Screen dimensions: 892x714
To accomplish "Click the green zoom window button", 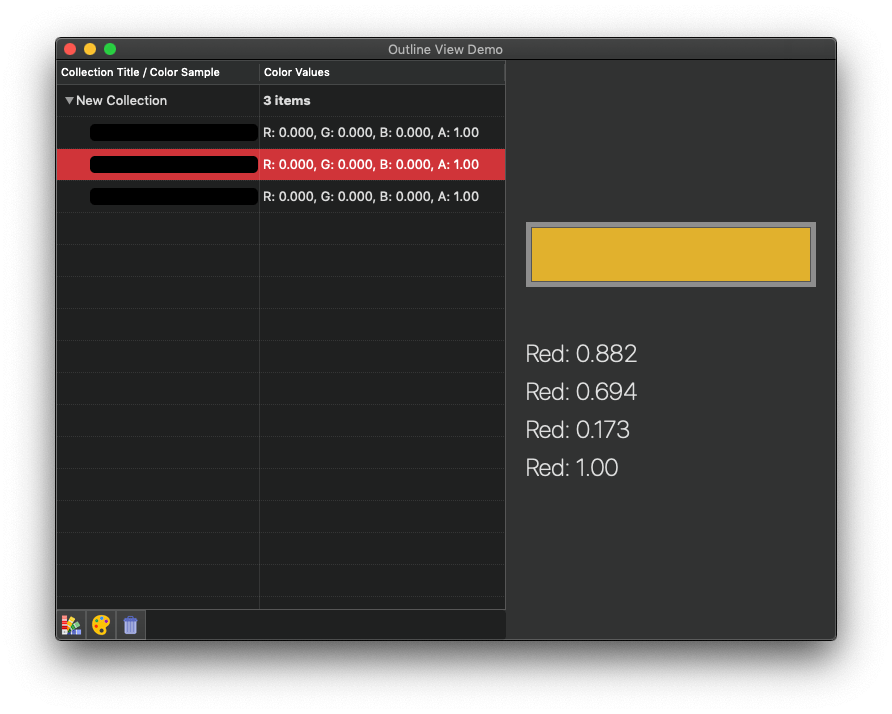I will point(110,49).
